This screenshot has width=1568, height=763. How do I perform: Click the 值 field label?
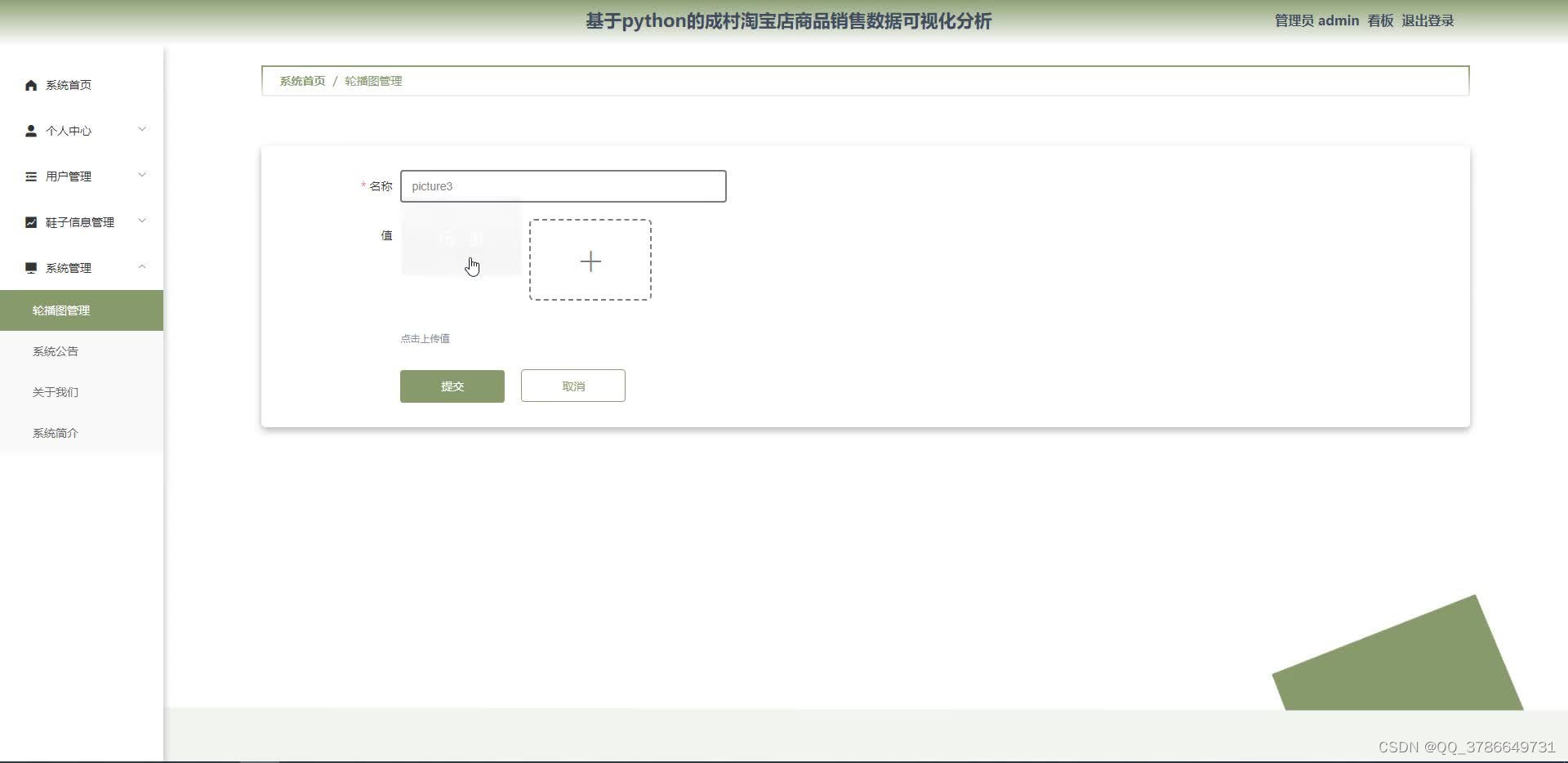pyautogui.click(x=386, y=235)
